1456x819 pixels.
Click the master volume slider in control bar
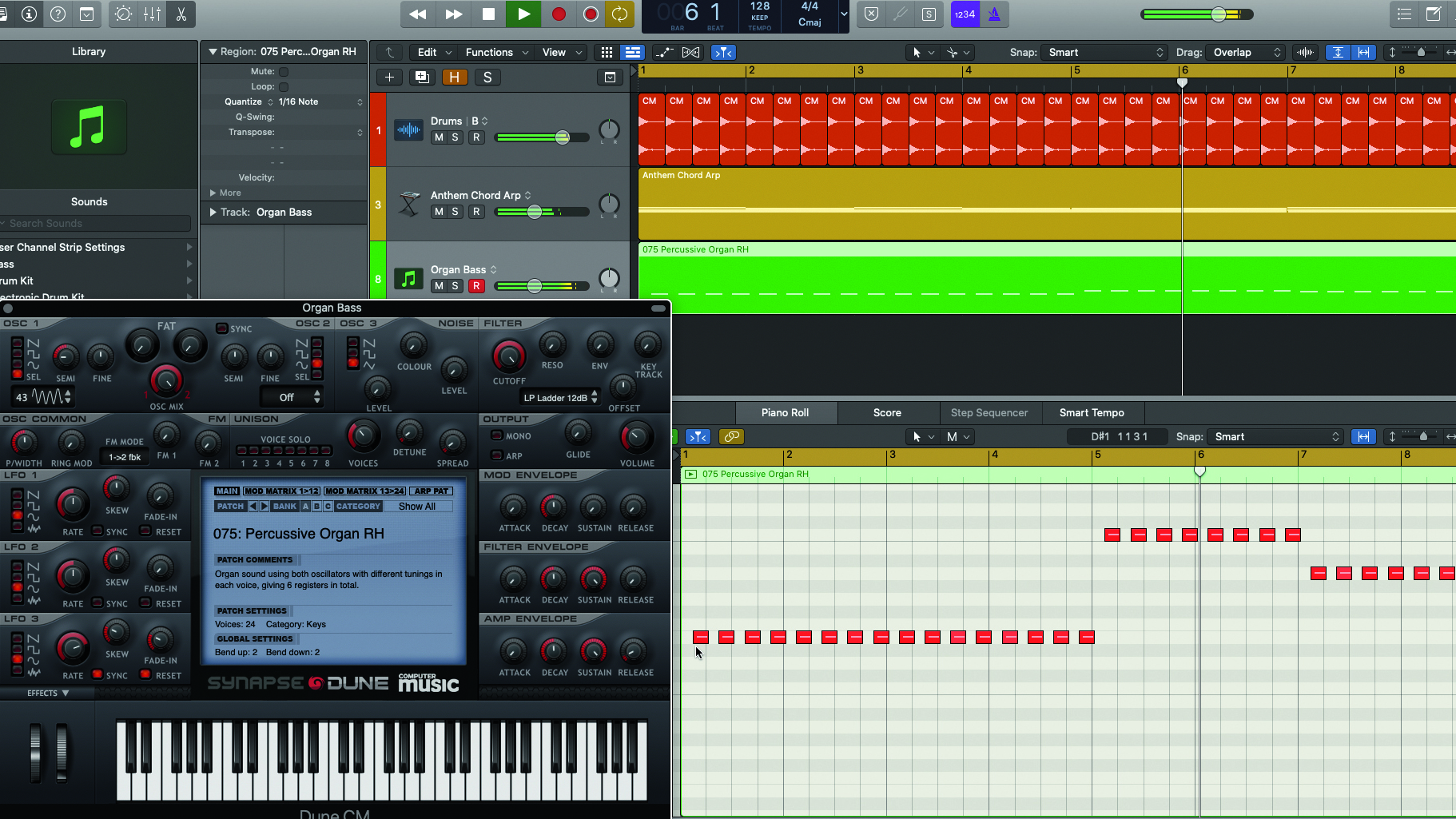[x=1218, y=14]
